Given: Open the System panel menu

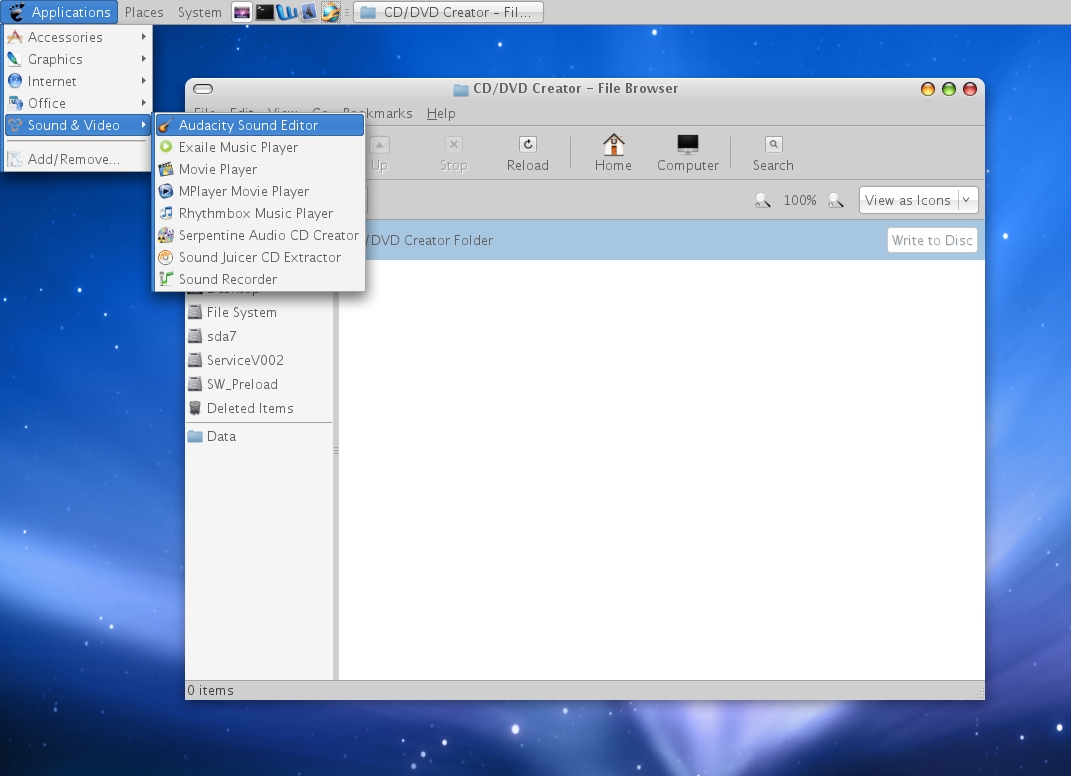Looking at the screenshot, I should click(199, 12).
